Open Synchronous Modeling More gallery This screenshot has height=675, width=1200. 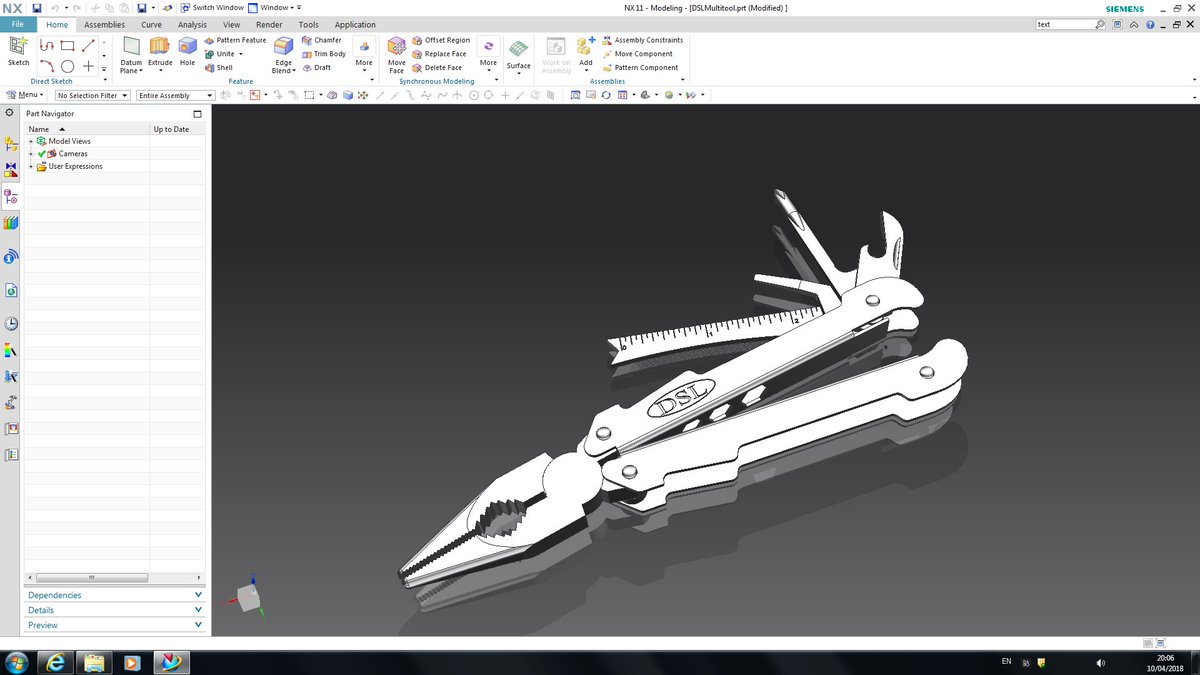tap(488, 54)
